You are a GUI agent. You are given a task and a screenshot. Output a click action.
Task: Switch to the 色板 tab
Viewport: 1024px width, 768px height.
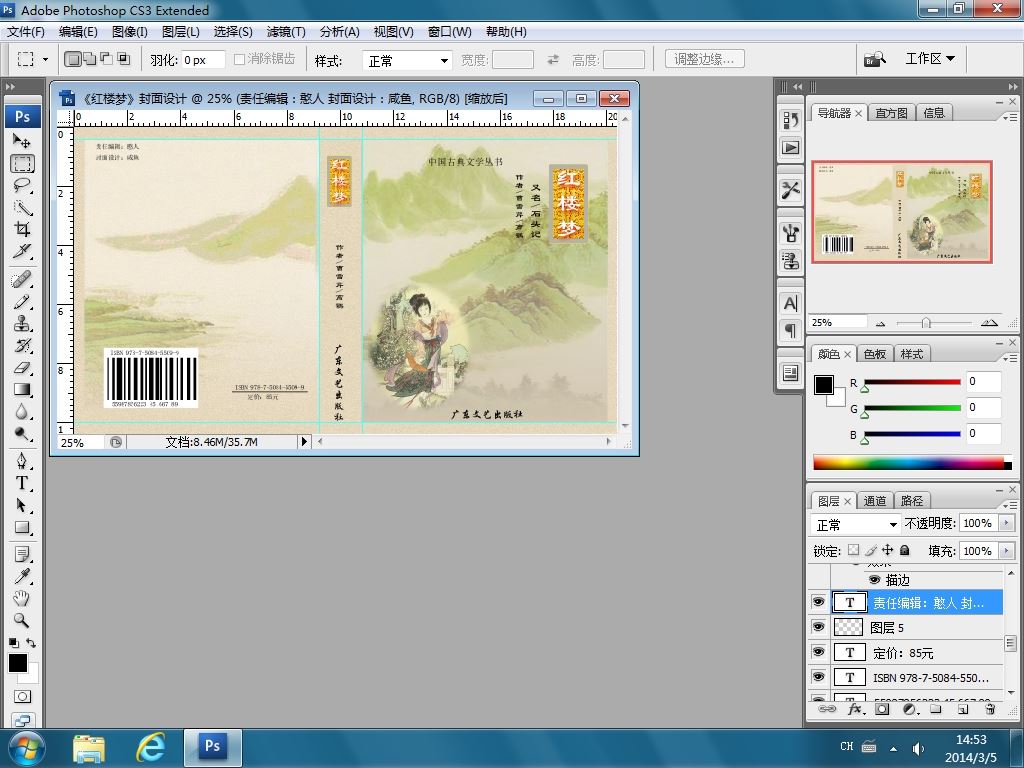point(874,354)
